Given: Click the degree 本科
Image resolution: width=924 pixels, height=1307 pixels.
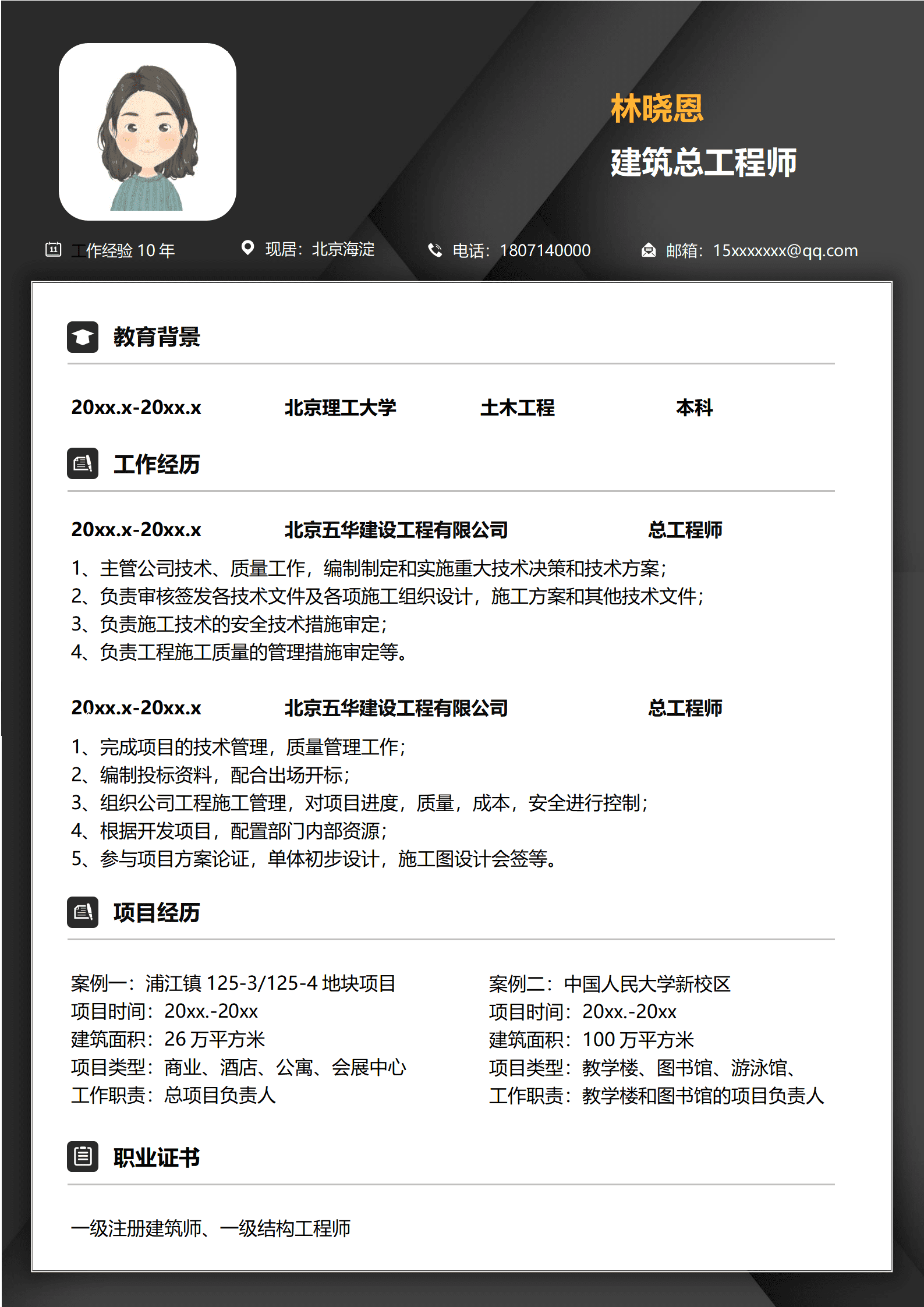Looking at the screenshot, I should 694,408.
